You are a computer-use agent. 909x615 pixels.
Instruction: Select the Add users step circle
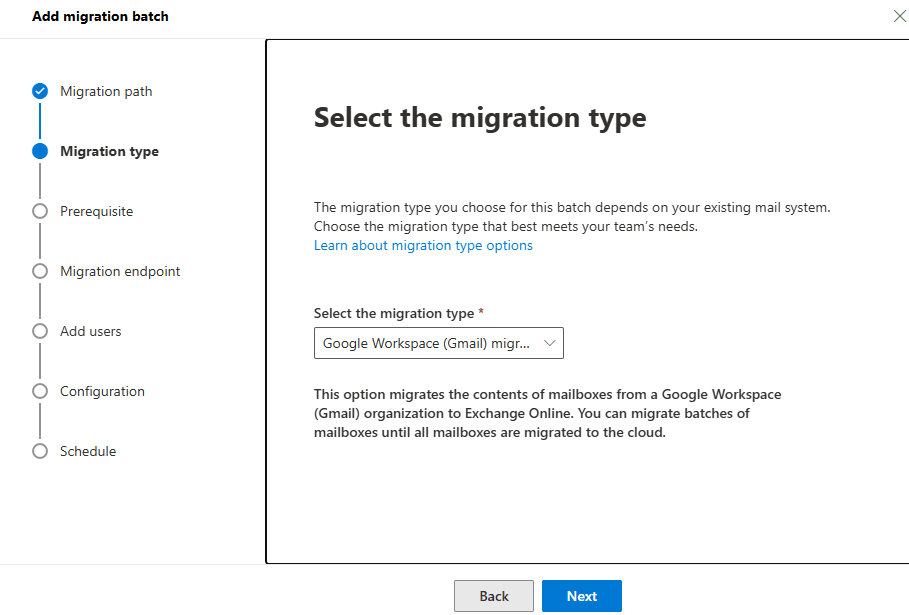point(40,331)
